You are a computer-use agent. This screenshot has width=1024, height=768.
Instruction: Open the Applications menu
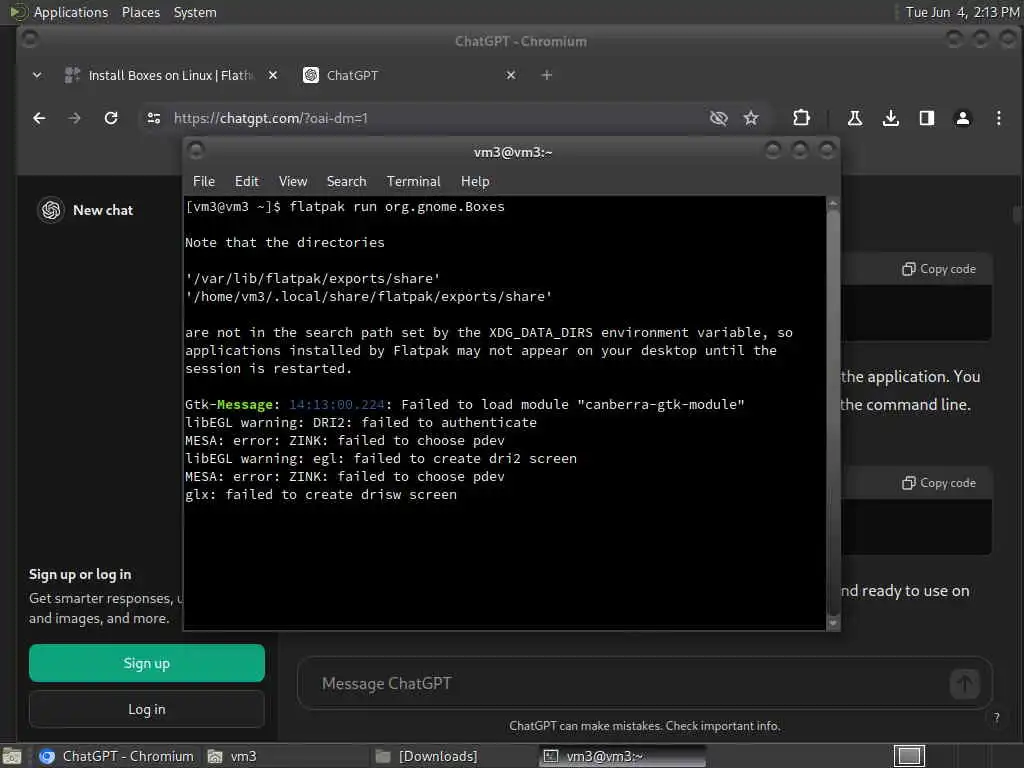click(x=71, y=12)
